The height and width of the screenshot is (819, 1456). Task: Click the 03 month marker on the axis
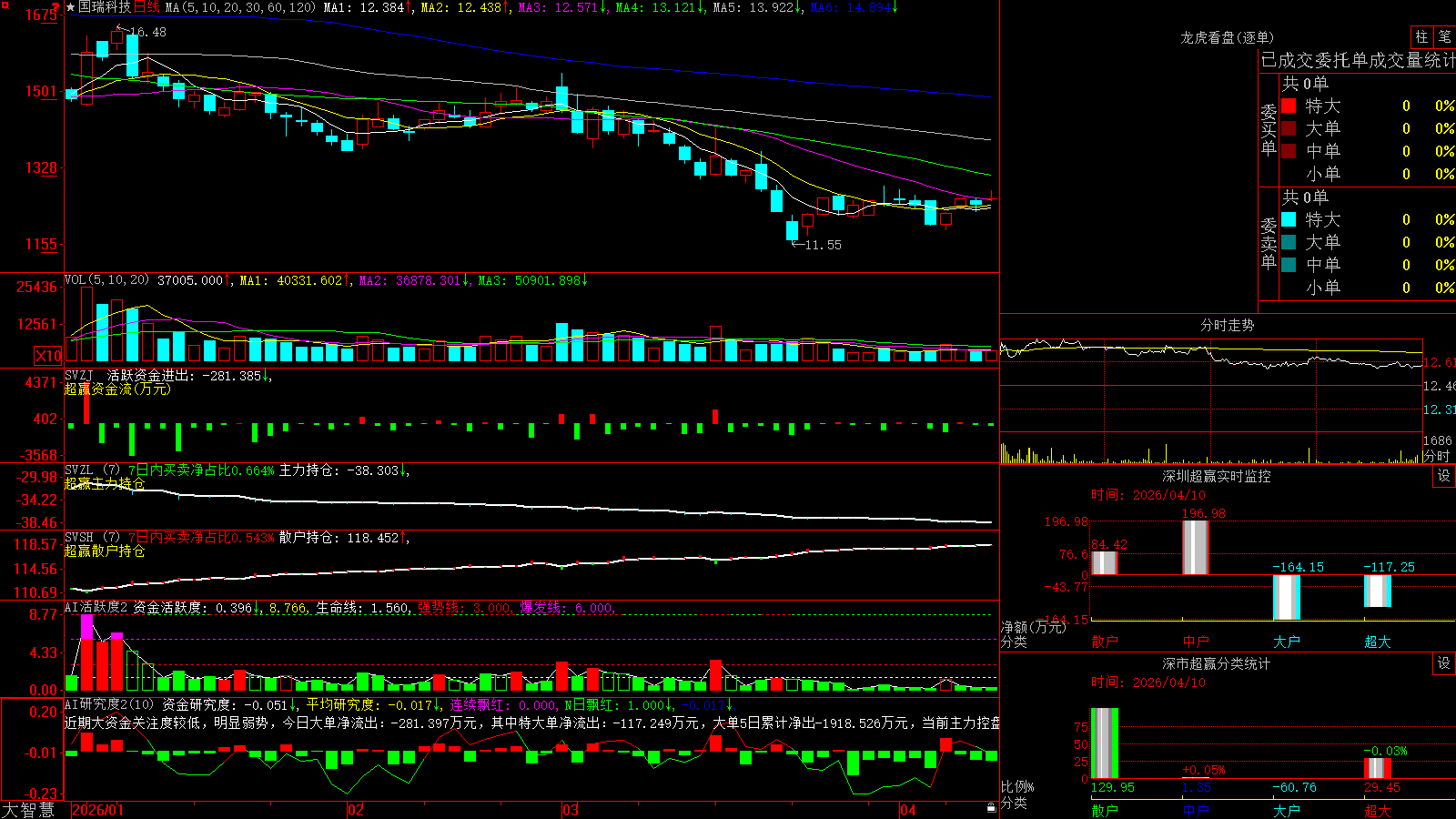(x=571, y=810)
